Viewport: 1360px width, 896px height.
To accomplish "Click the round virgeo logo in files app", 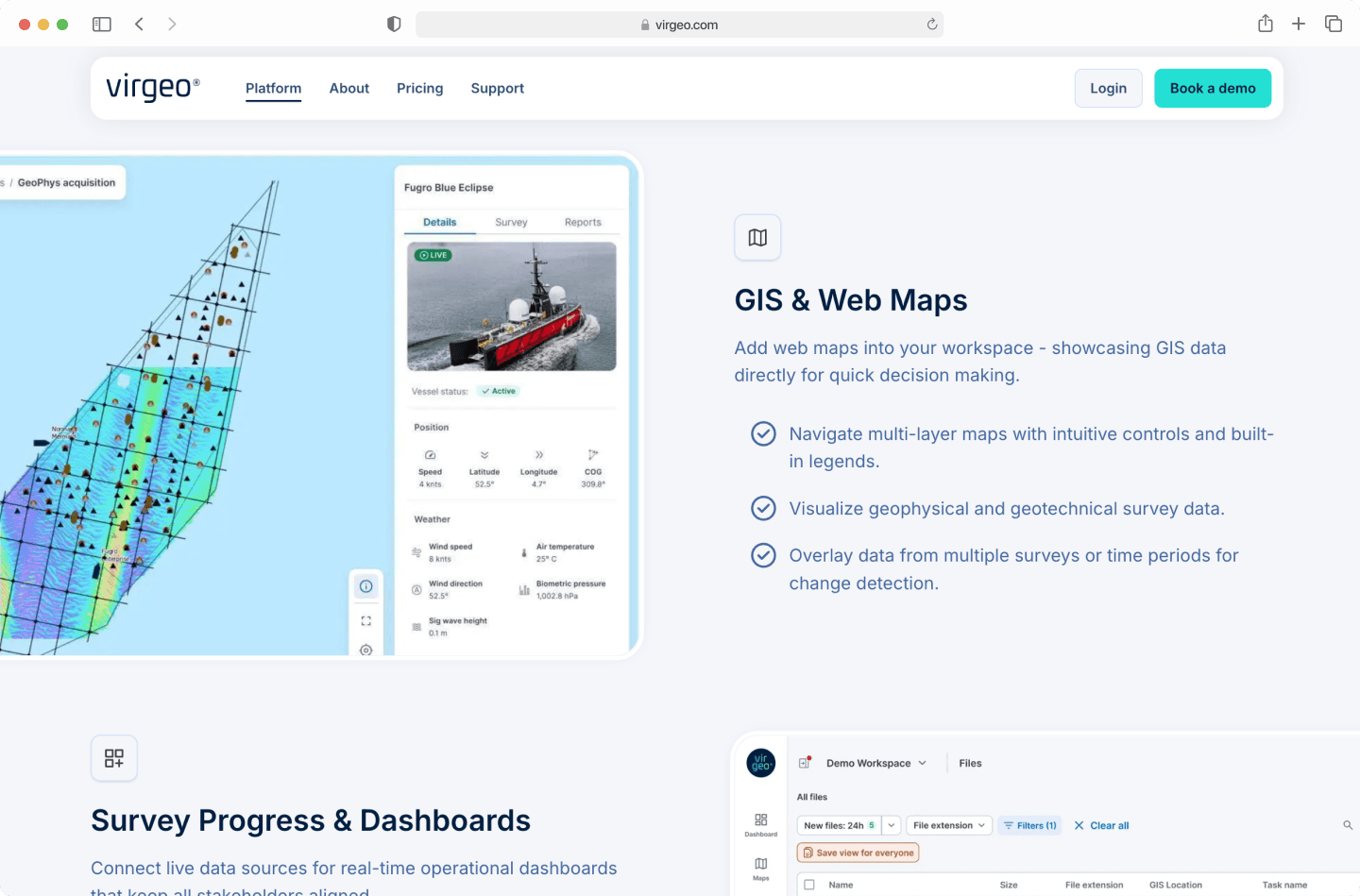I will tap(761, 762).
